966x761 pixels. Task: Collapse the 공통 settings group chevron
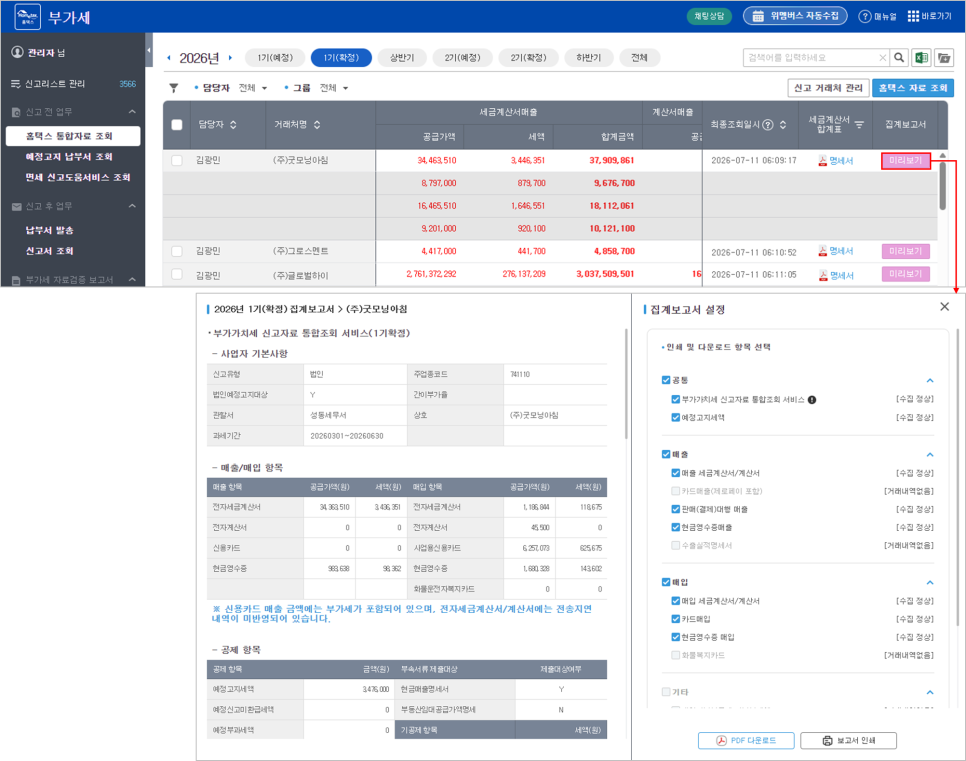930,380
